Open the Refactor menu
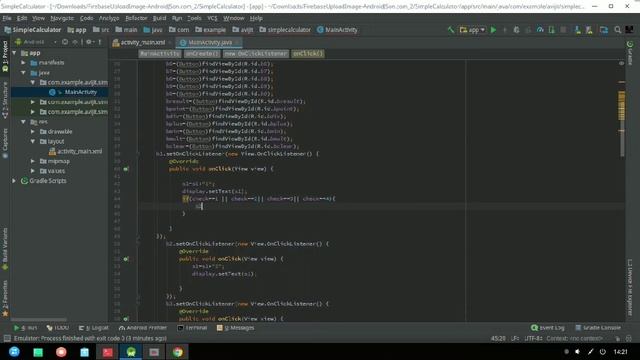The width and height of the screenshot is (640, 360). coord(136,18)
